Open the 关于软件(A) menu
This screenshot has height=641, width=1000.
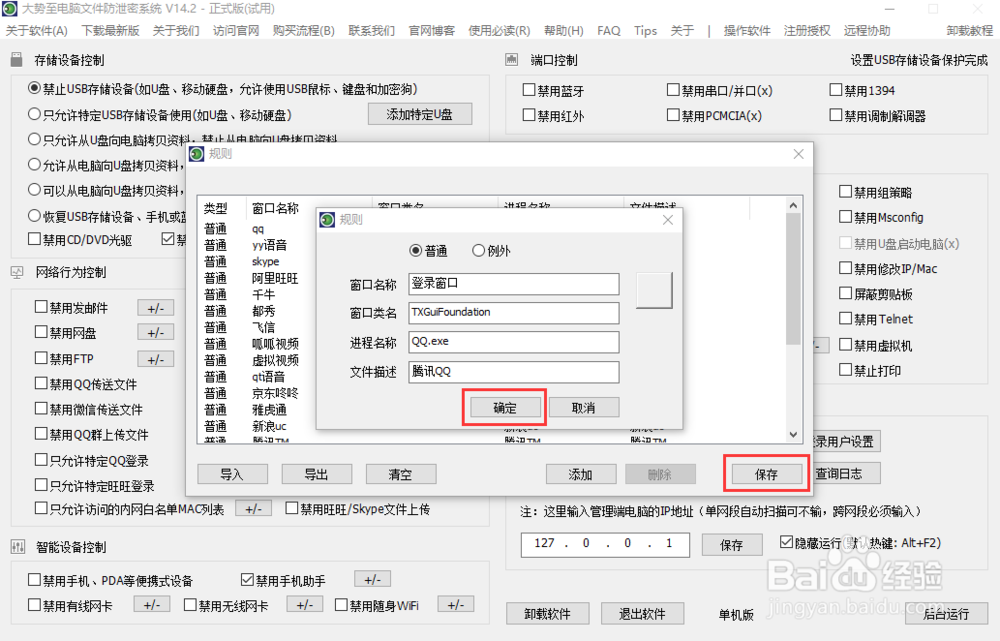(36, 31)
